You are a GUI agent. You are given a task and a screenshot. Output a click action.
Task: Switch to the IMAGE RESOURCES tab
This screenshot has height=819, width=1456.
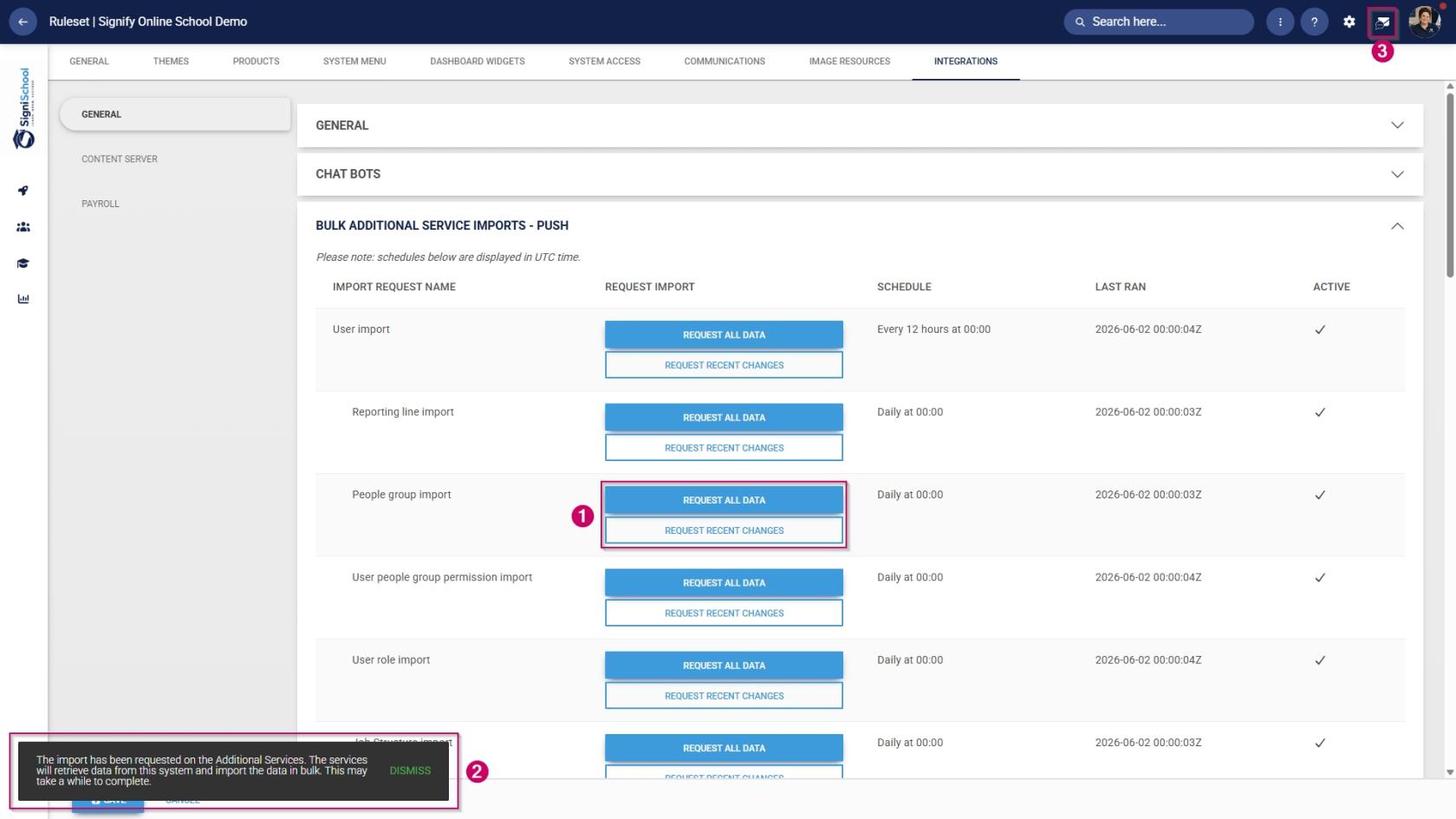tap(849, 62)
